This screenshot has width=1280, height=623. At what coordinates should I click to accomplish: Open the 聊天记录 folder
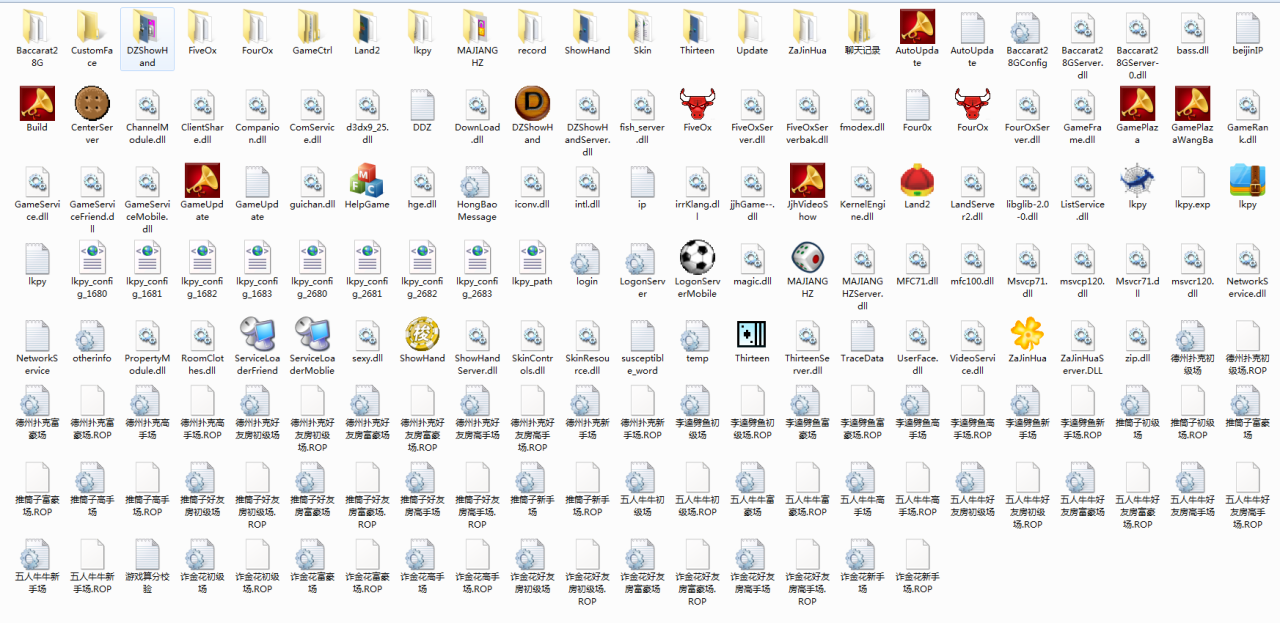point(862,27)
